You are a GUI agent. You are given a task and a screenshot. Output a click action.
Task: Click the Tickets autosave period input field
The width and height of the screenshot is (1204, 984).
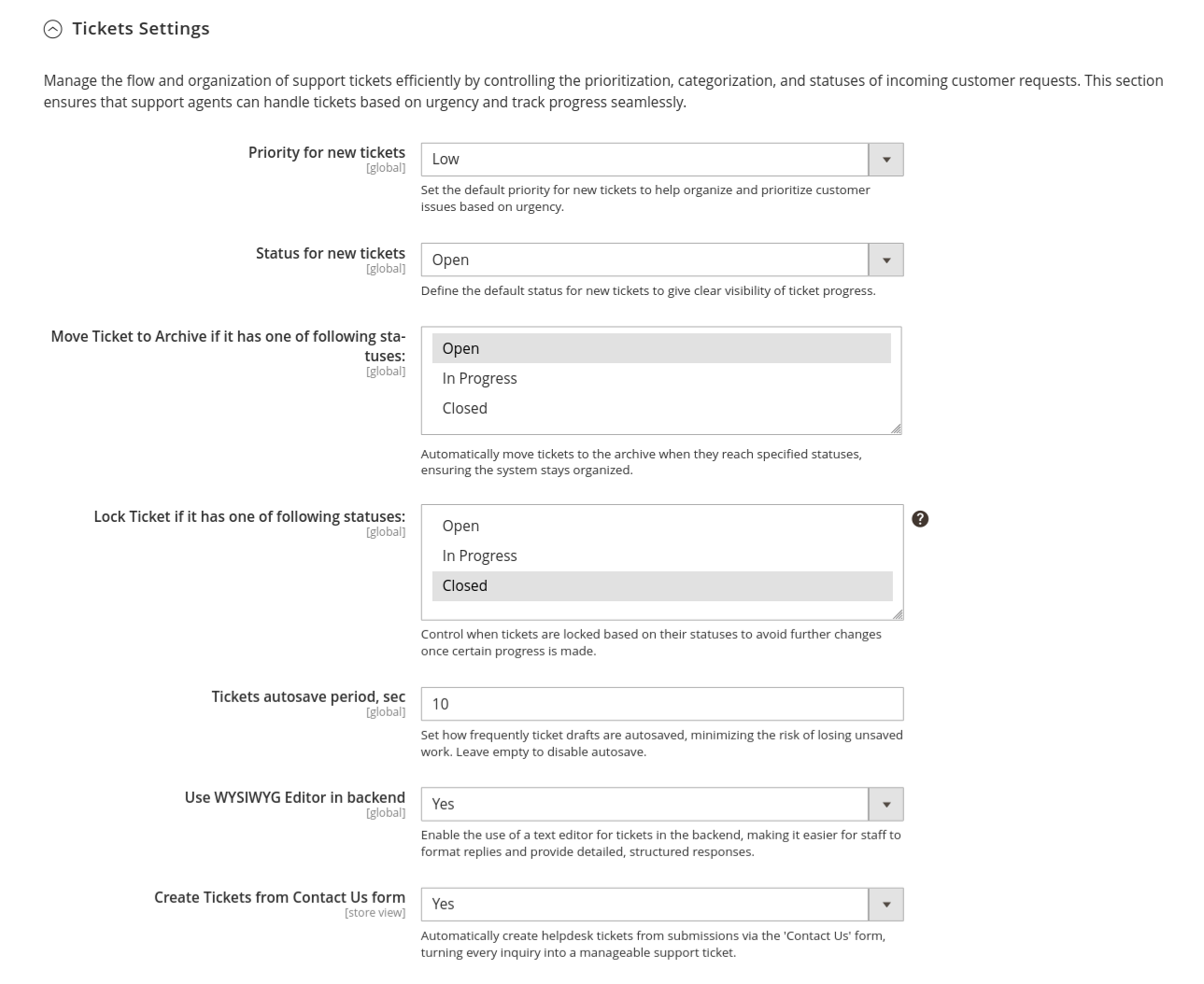661,704
